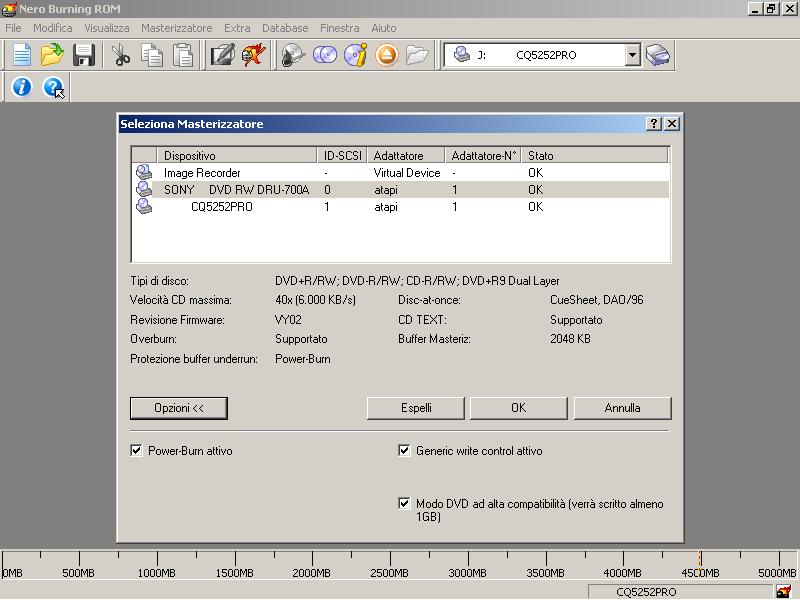Start burning with the flame icon
800x600 pixels.
(254, 55)
